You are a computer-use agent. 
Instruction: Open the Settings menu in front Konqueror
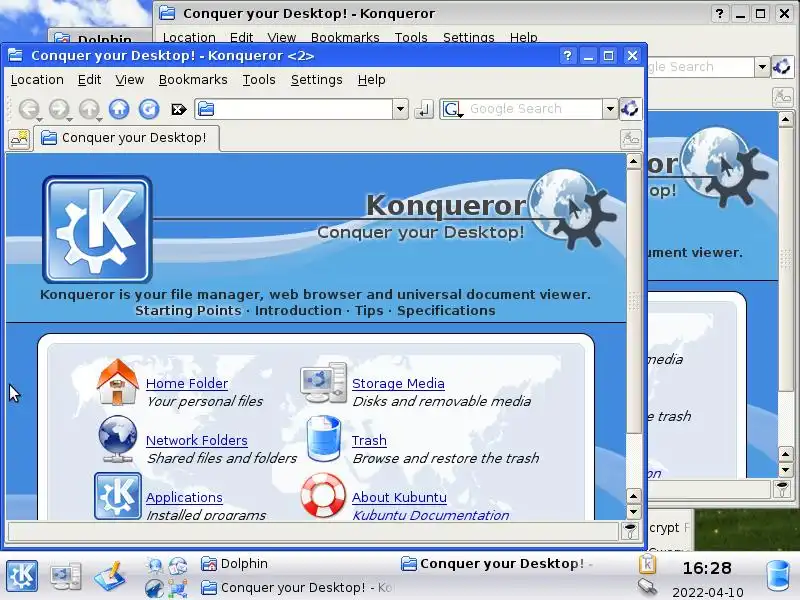316,80
